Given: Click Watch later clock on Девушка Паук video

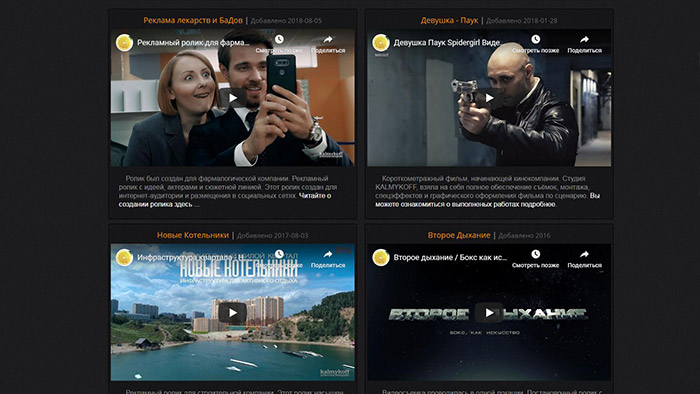Looking at the screenshot, I should pyautogui.click(x=536, y=40).
